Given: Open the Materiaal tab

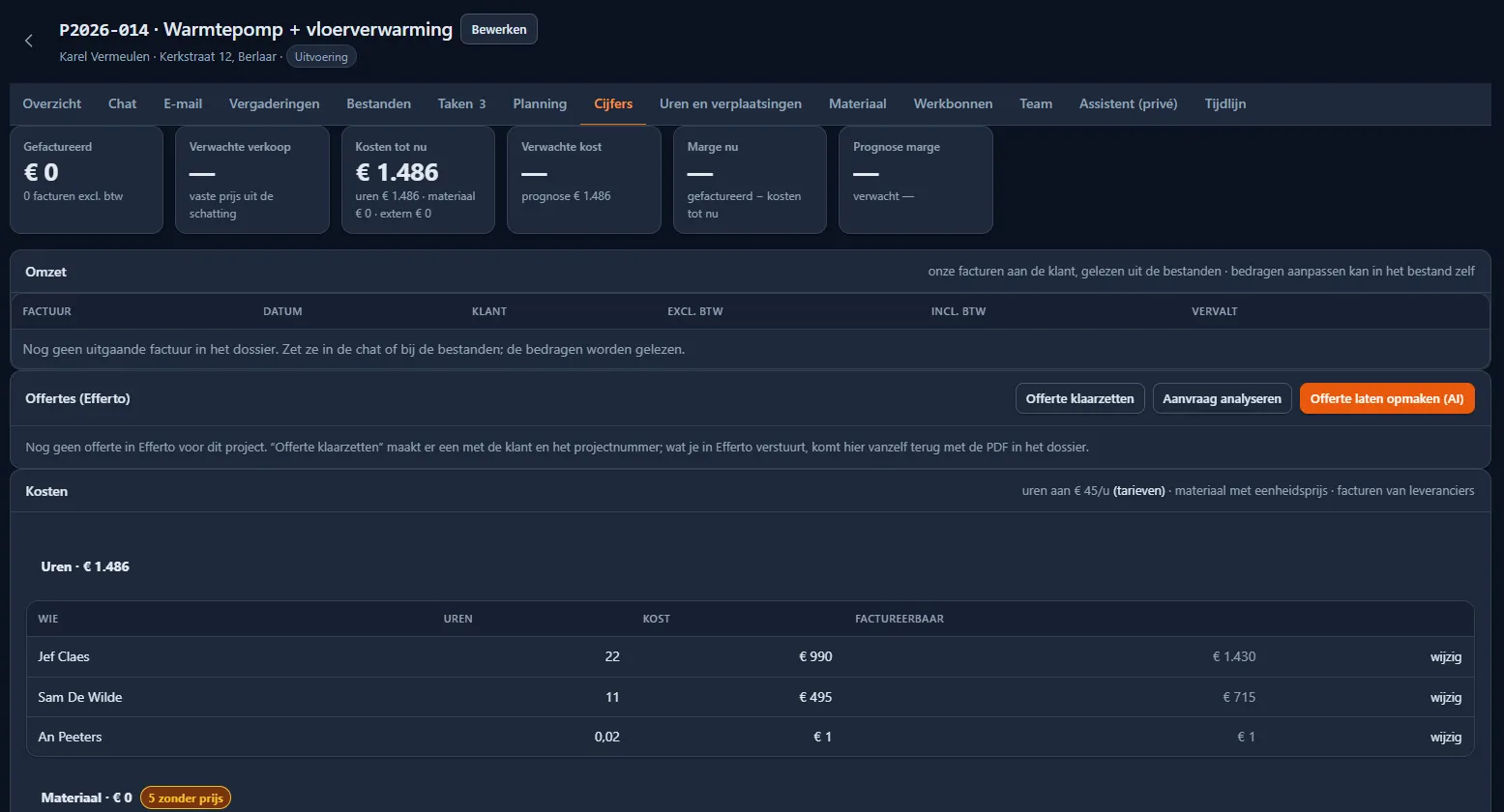Looking at the screenshot, I should [858, 103].
